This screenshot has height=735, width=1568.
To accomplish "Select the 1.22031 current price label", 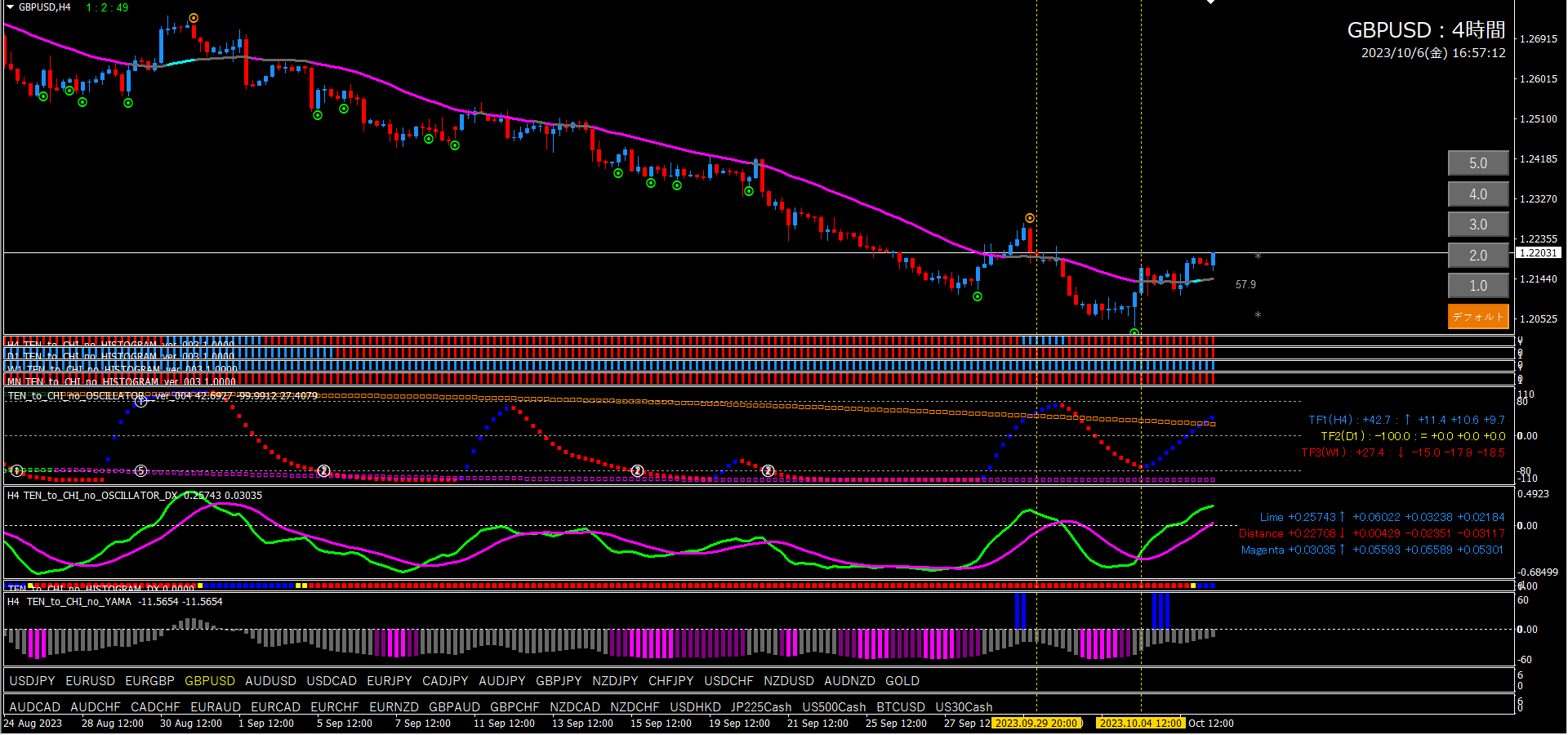I will coord(1539,253).
